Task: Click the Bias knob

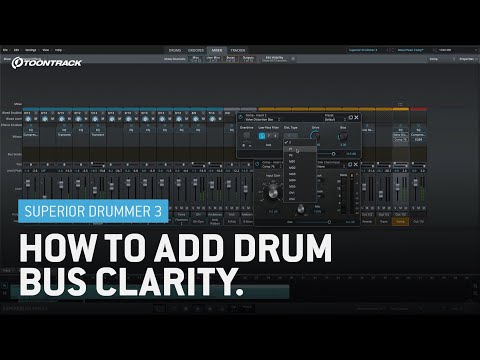Action: [343, 136]
